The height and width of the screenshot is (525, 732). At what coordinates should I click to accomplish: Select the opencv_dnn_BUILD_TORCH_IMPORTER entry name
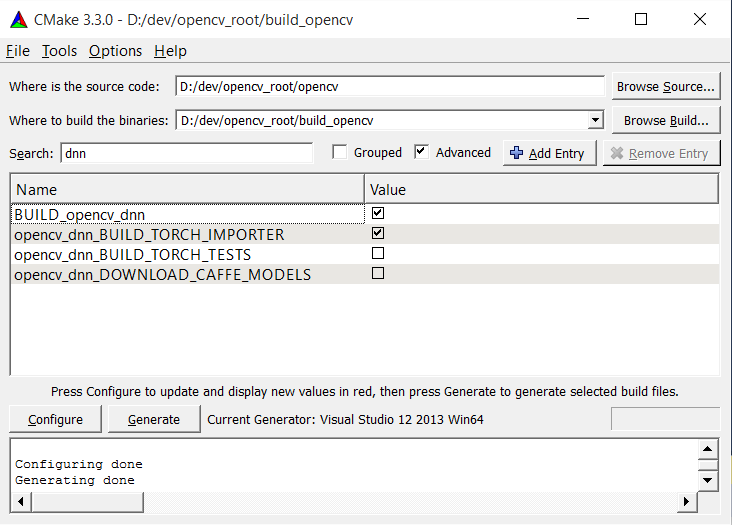(x=149, y=234)
